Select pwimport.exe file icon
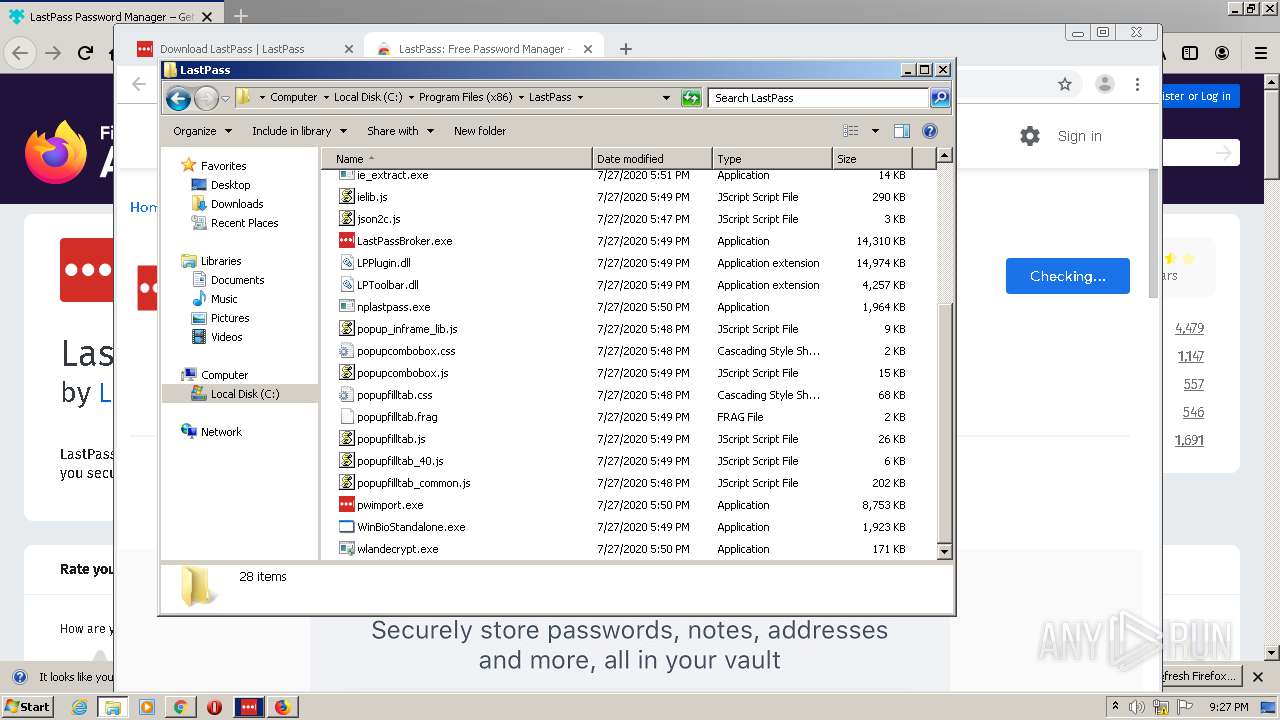The width and height of the screenshot is (1280, 720). click(x=347, y=505)
